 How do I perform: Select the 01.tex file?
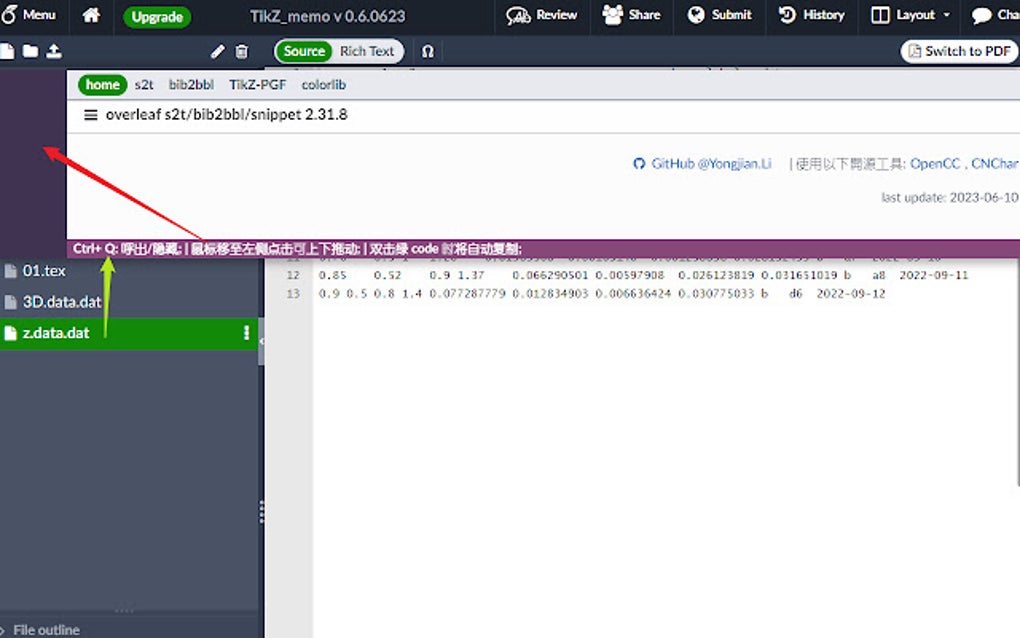[x=45, y=270]
